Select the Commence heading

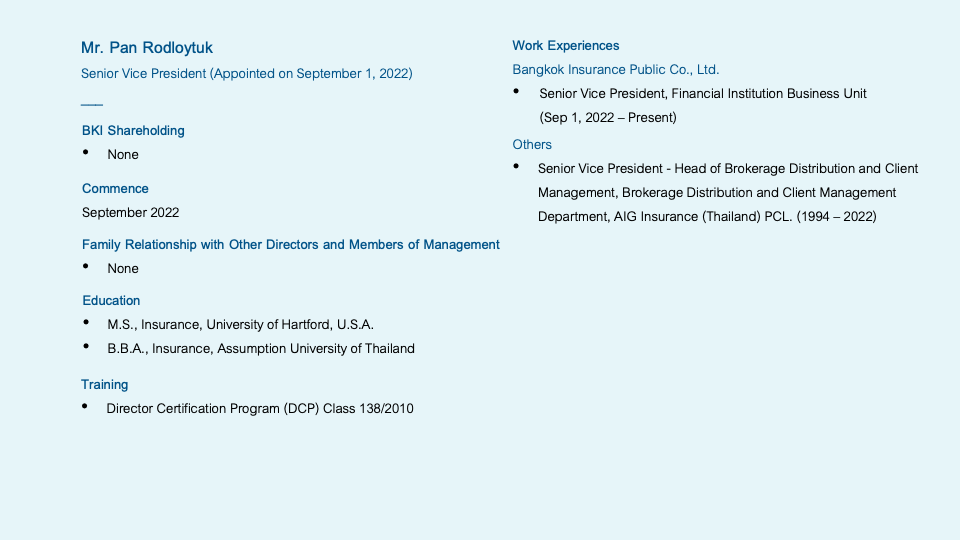click(115, 188)
